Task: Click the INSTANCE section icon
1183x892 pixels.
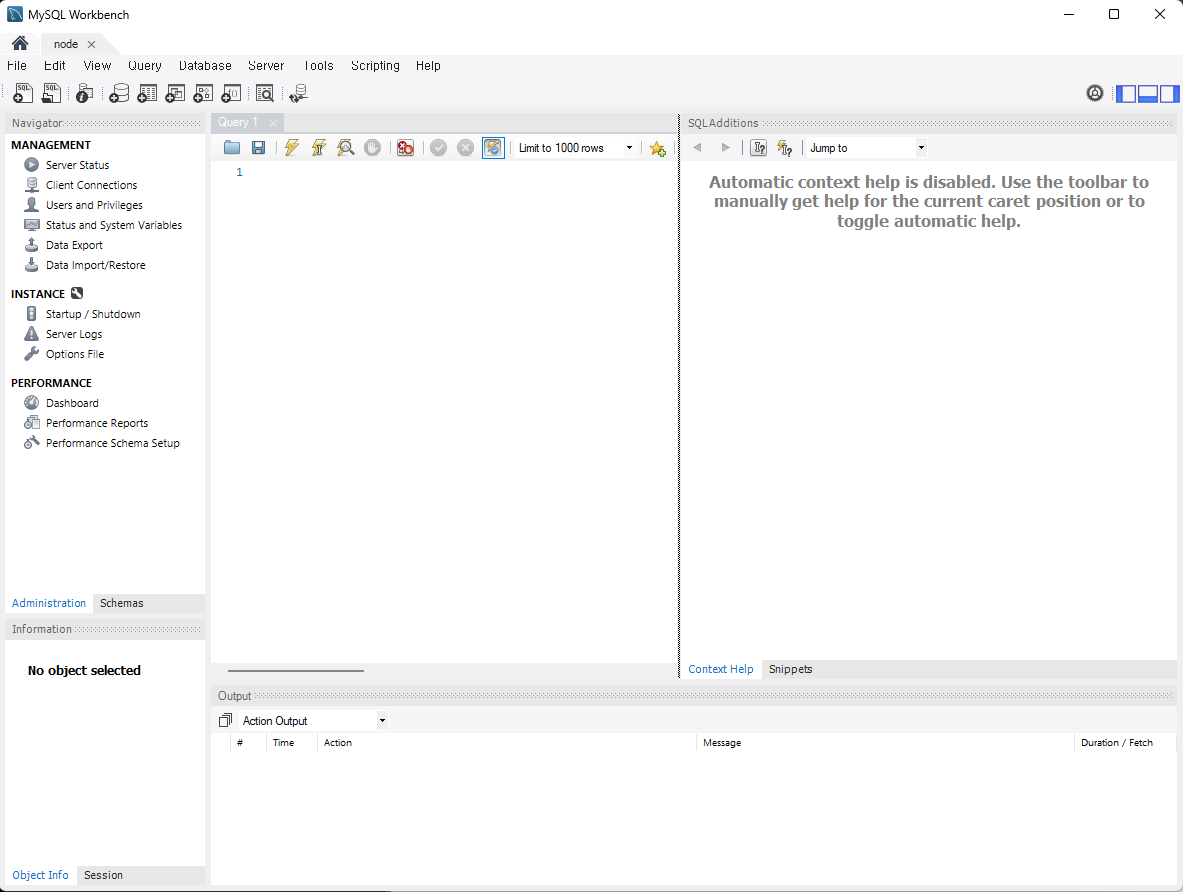Action: click(x=77, y=293)
